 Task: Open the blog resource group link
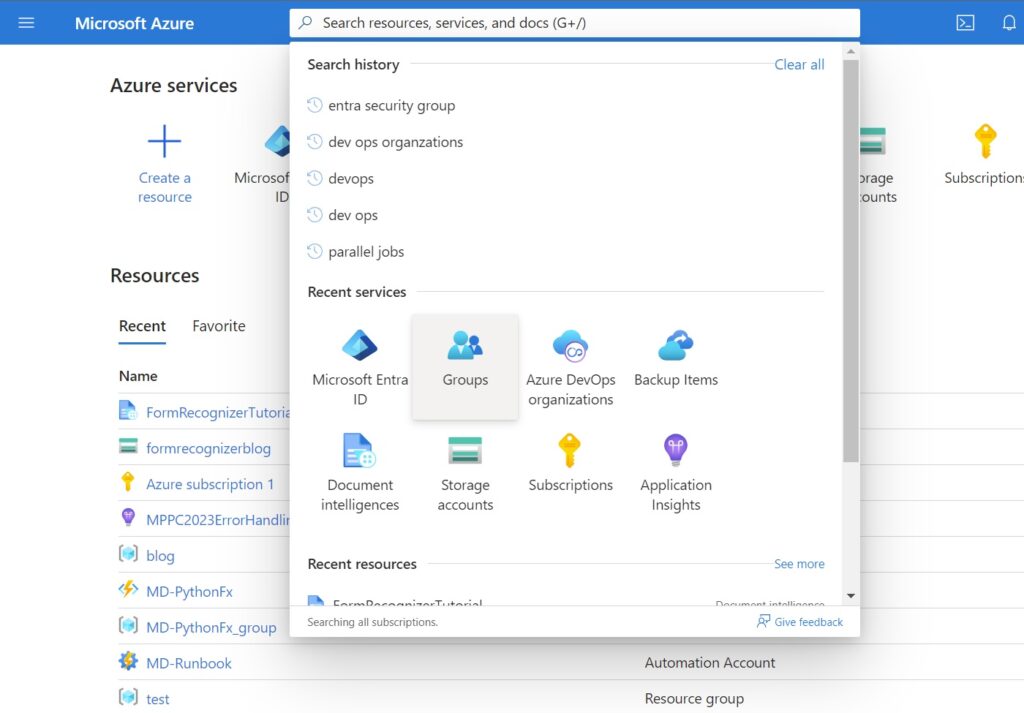point(160,556)
